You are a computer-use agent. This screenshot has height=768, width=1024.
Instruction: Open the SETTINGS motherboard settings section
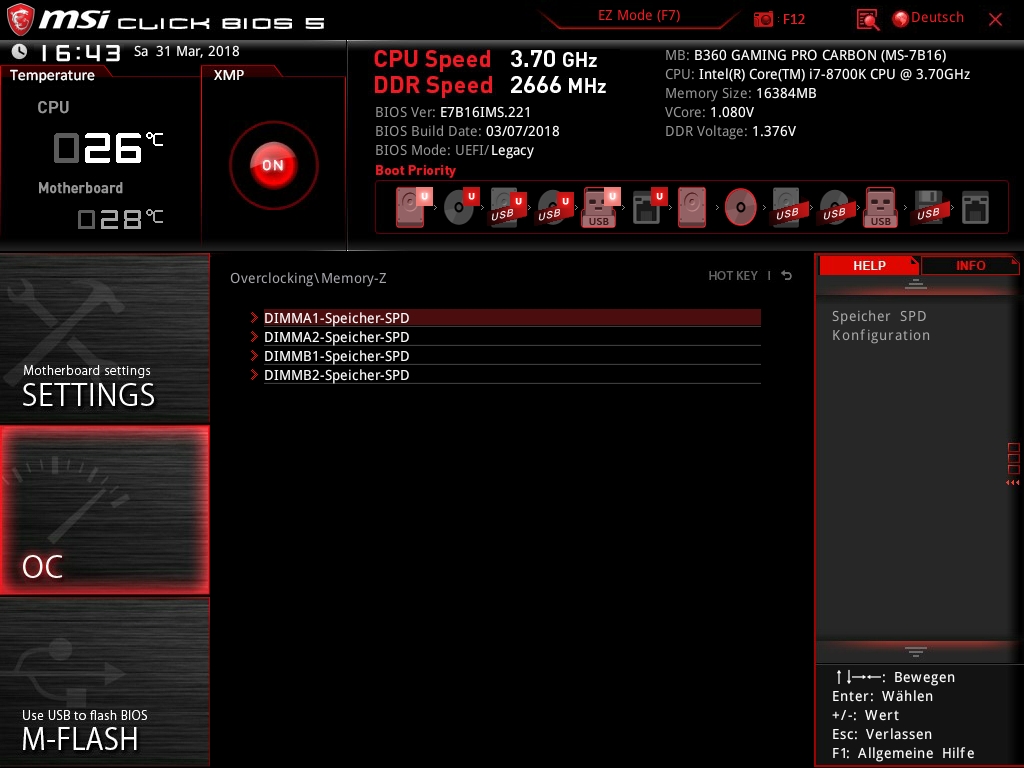click(x=104, y=338)
